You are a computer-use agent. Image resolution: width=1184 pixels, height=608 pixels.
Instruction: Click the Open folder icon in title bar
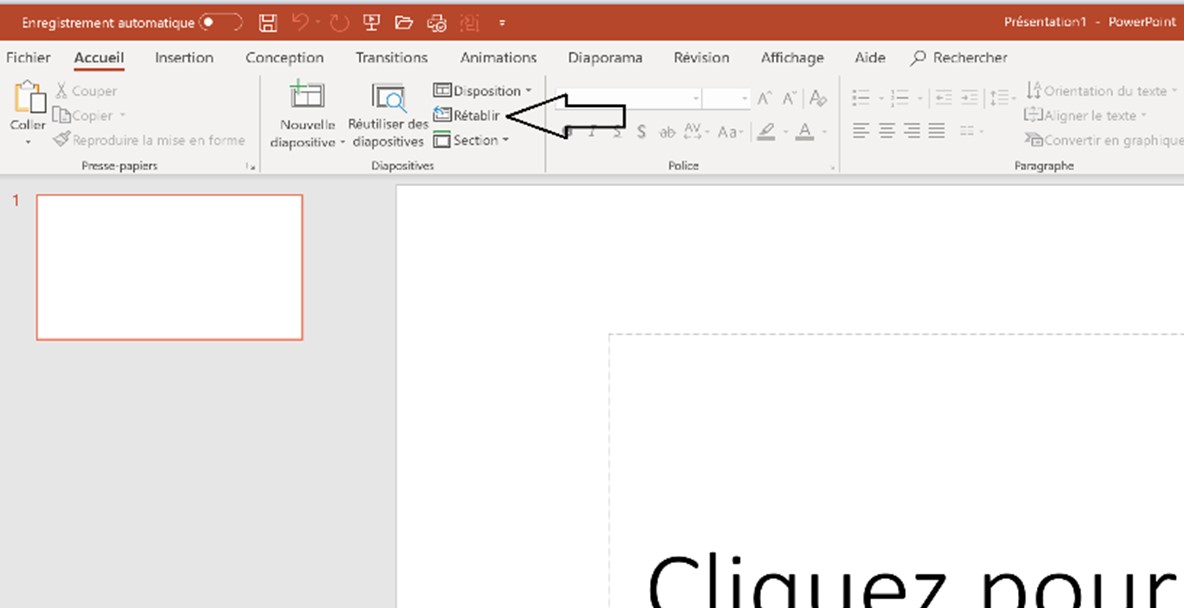(x=404, y=21)
